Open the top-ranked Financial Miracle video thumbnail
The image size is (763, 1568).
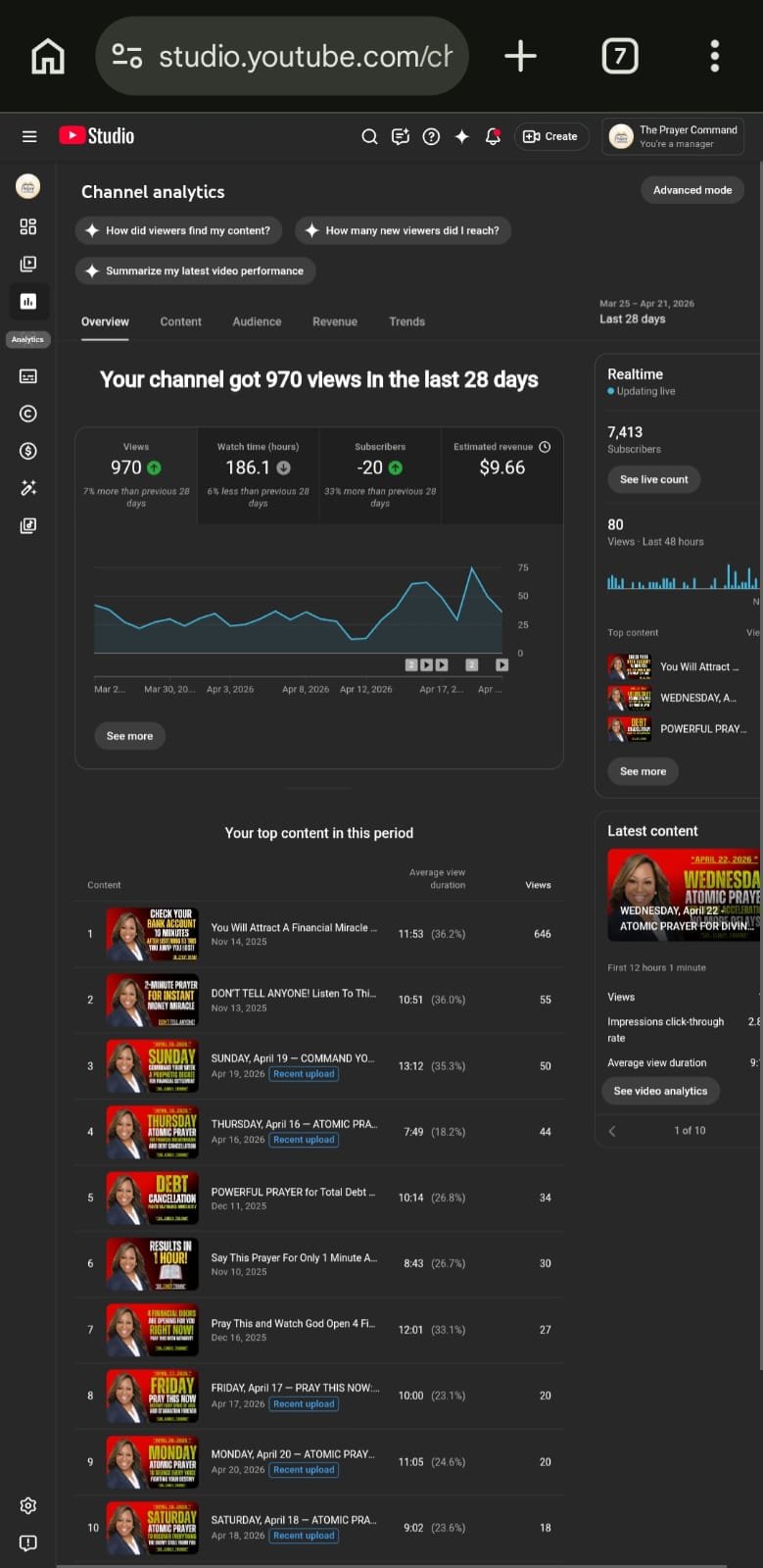(153, 934)
